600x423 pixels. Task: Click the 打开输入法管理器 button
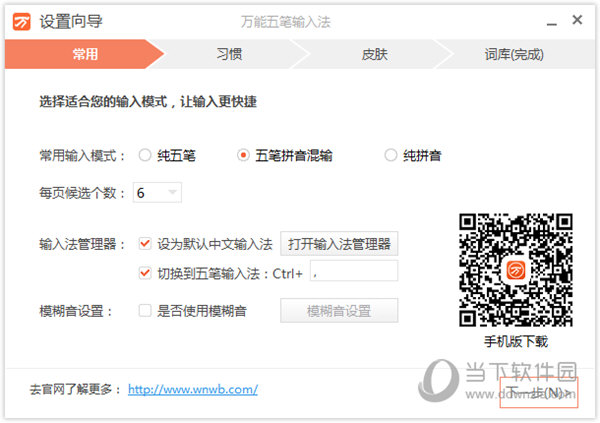(x=339, y=243)
